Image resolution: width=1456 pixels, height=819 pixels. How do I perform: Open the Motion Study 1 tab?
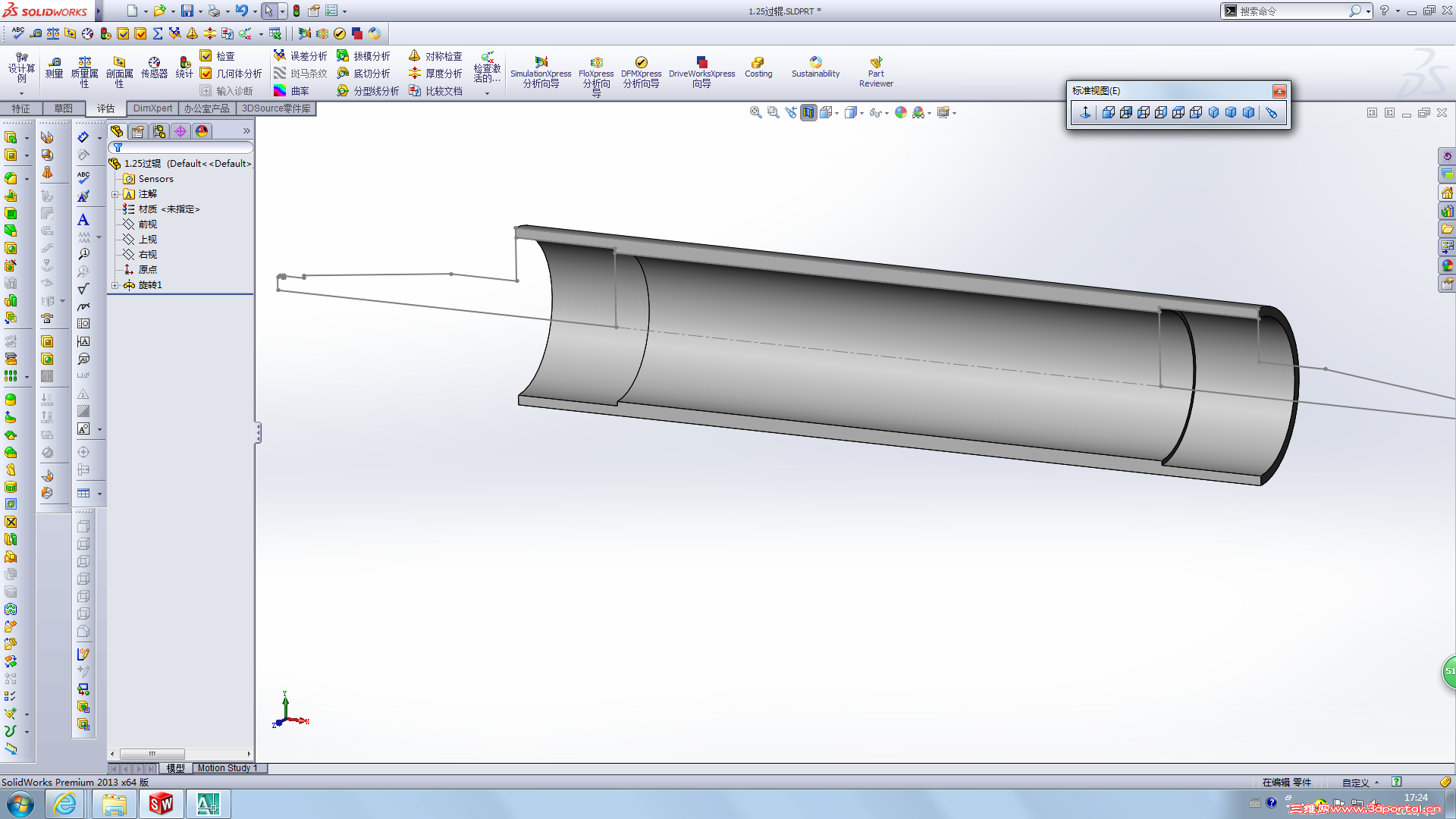pyautogui.click(x=227, y=768)
